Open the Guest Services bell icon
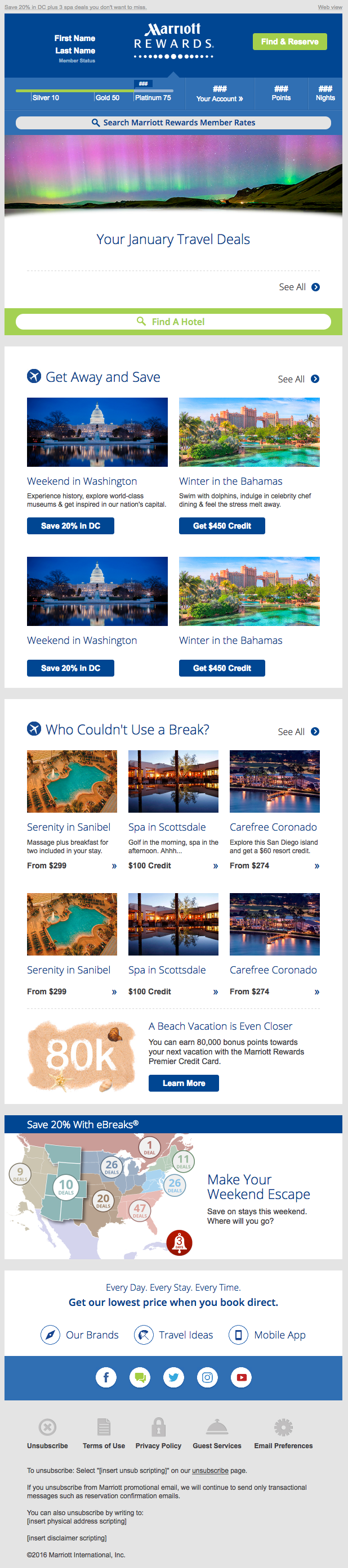This screenshot has width=348, height=1568. click(217, 1427)
